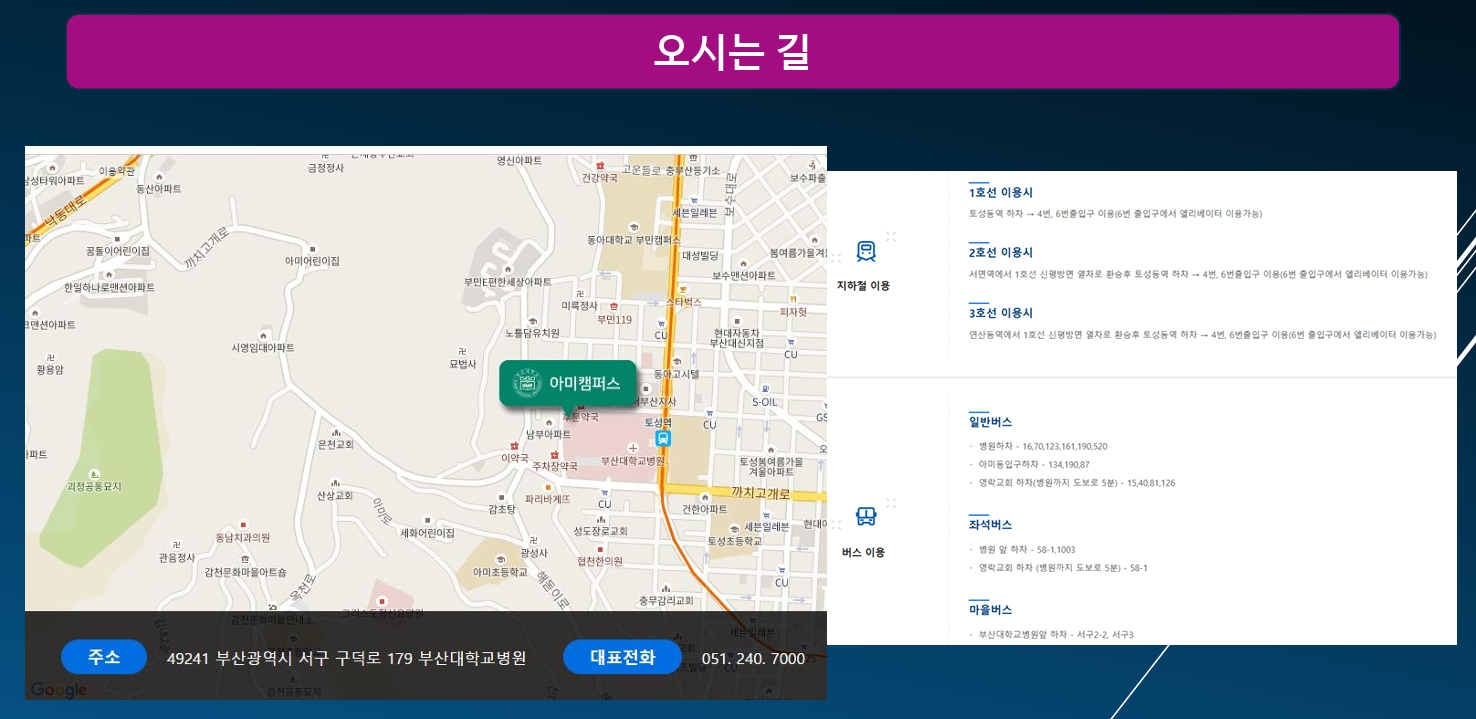
Task: Click the 오시는 길 title banner
Action: click(733, 52)
